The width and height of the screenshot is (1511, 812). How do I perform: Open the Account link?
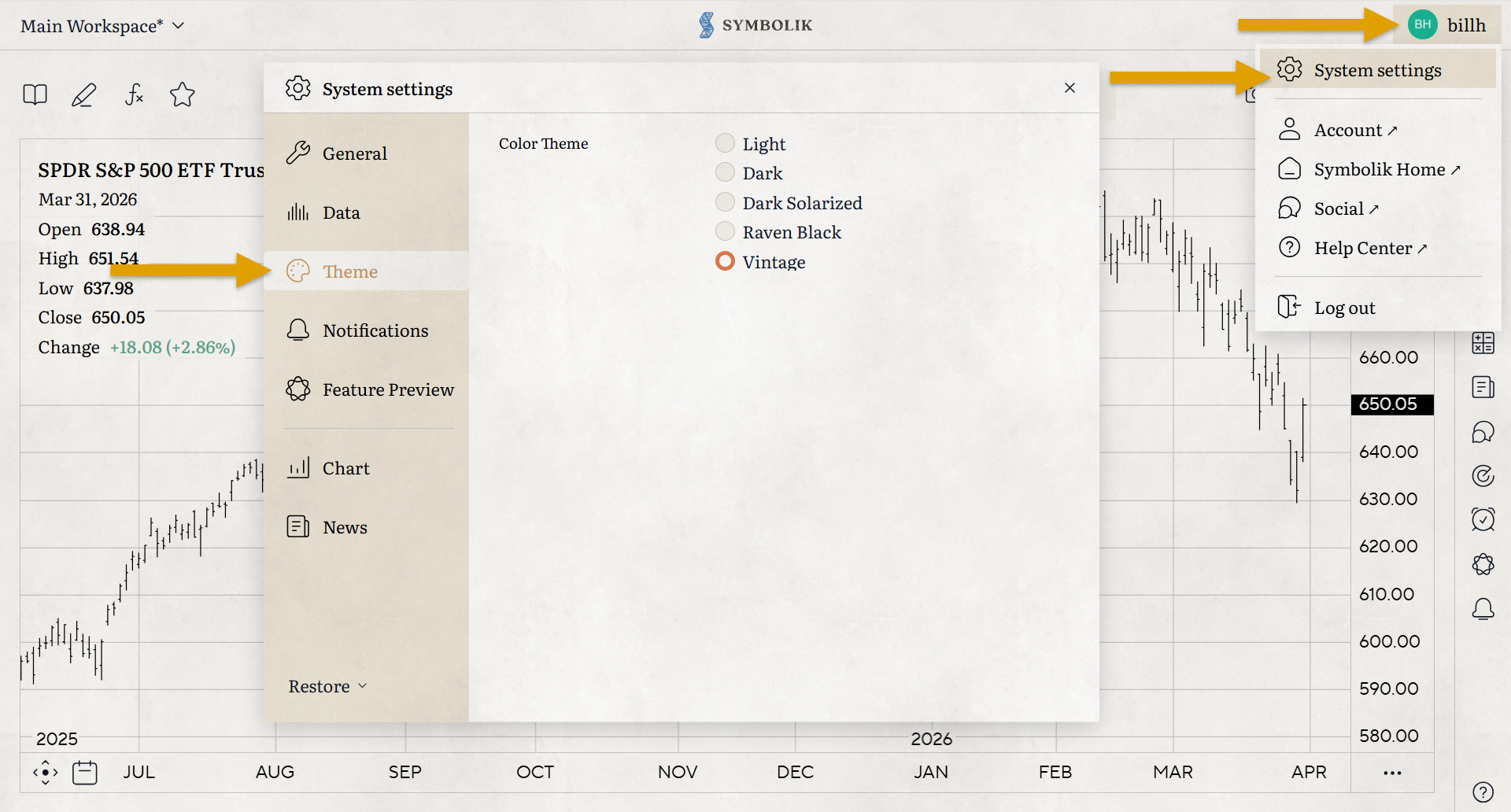(x=1348, y=130)
